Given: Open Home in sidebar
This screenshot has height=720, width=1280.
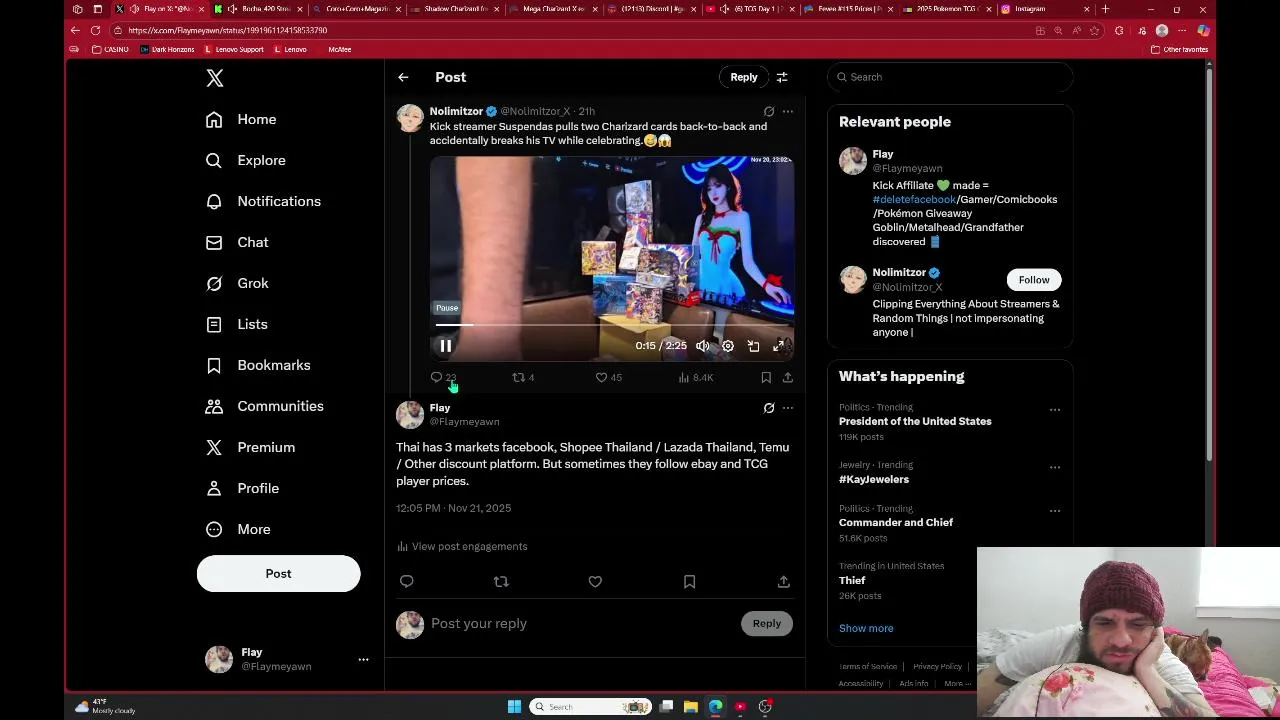Looking at the screenshot, I should click(x=241, y=119).
